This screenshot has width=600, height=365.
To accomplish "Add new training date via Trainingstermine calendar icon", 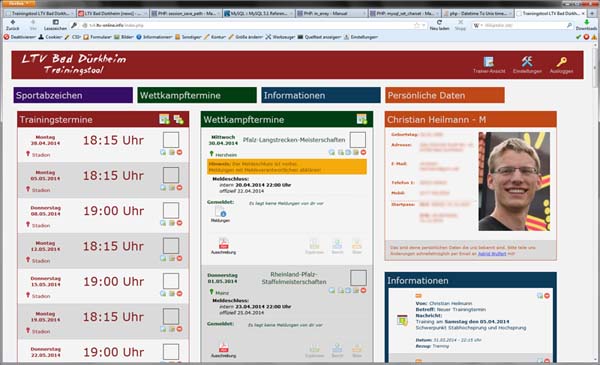I will pyautogui.click(x=165, y=119).
